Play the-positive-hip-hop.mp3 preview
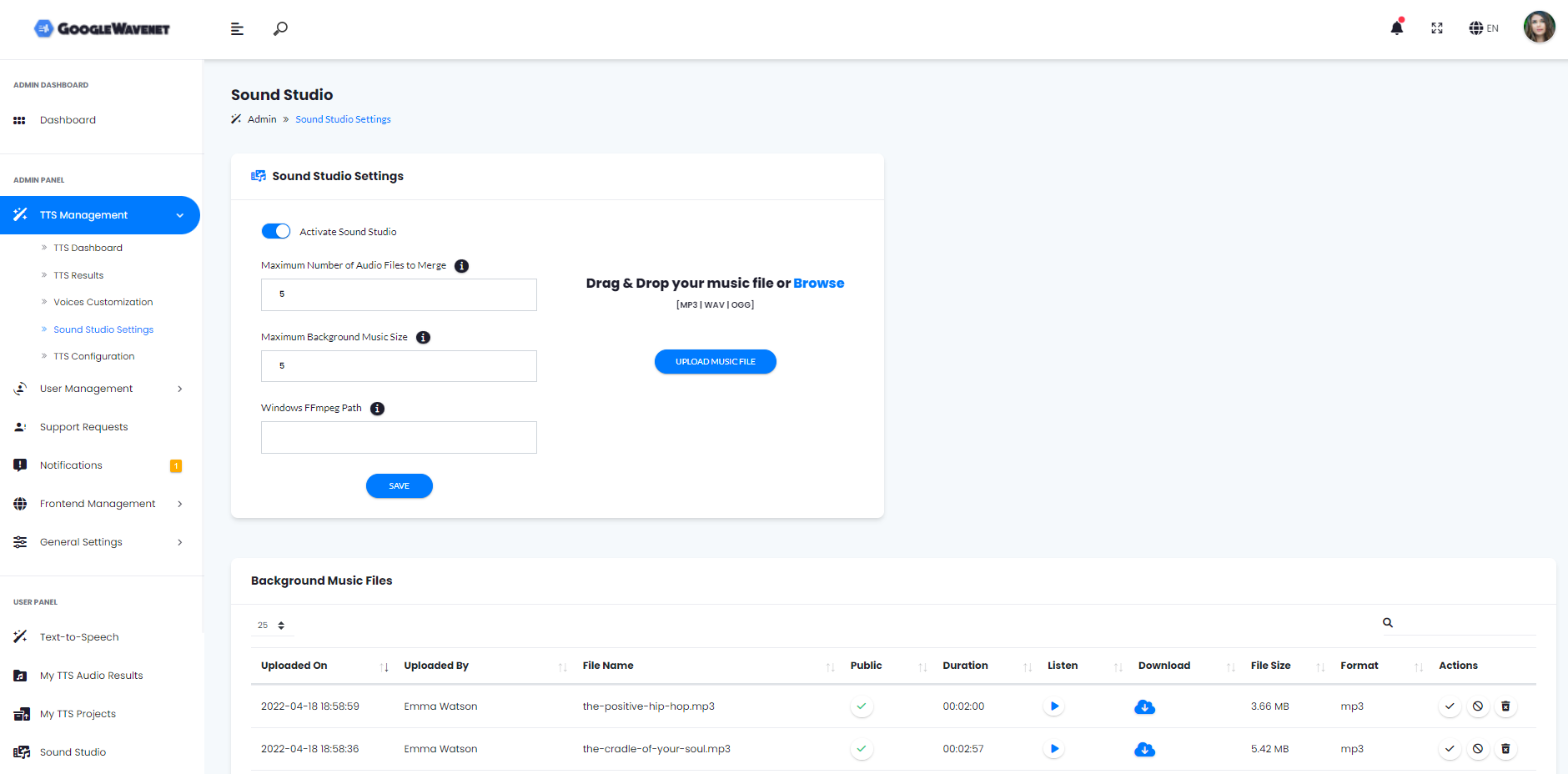Image resolution: width=1568 pixels, height=774 pixels. pyautogui.click(x=1054, y=706)
